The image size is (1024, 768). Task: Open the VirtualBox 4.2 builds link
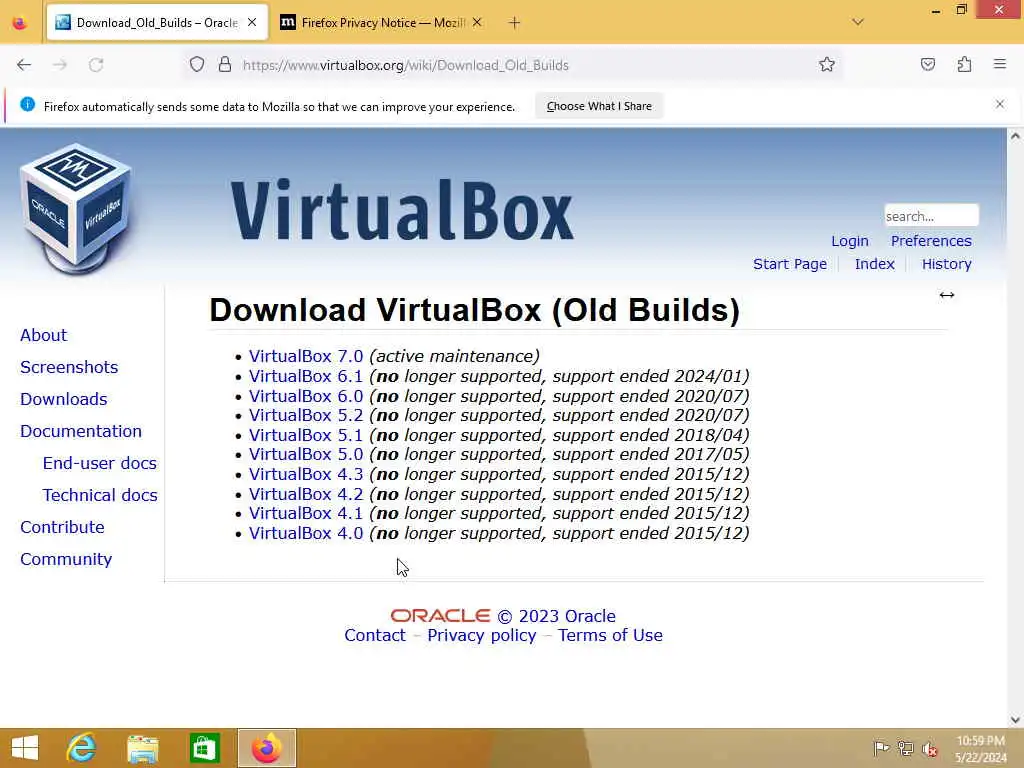click(x=306, y=494)
